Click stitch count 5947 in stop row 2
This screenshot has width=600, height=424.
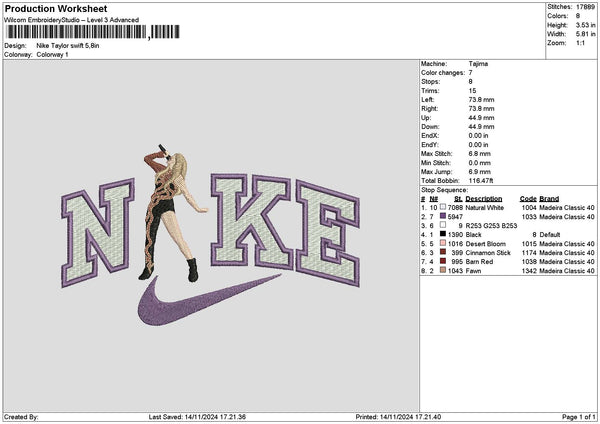(x=455, y=217)
